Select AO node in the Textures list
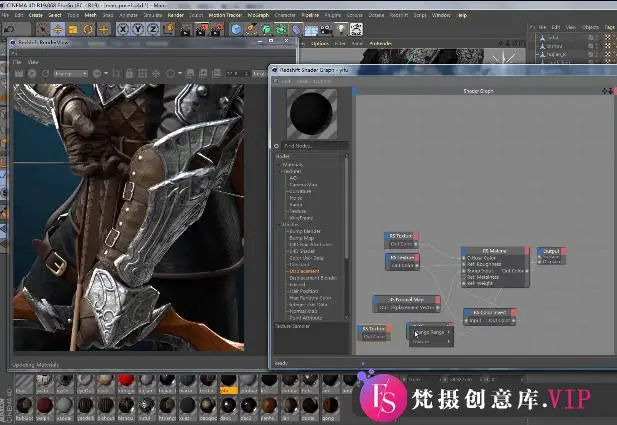Screen dimensions: 617x425 (x=293, y=178)
